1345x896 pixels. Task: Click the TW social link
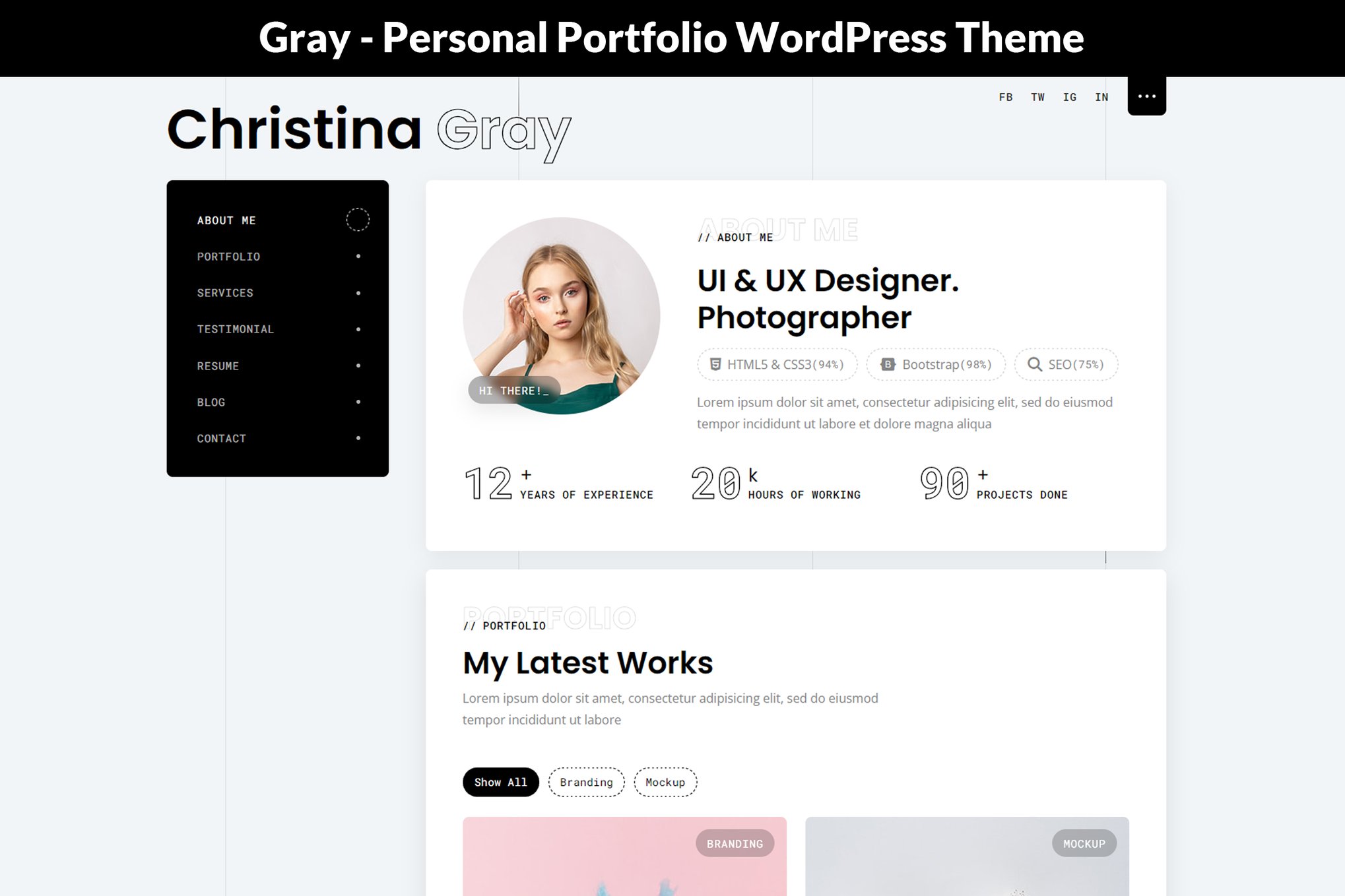click(x=1037, y=98)
